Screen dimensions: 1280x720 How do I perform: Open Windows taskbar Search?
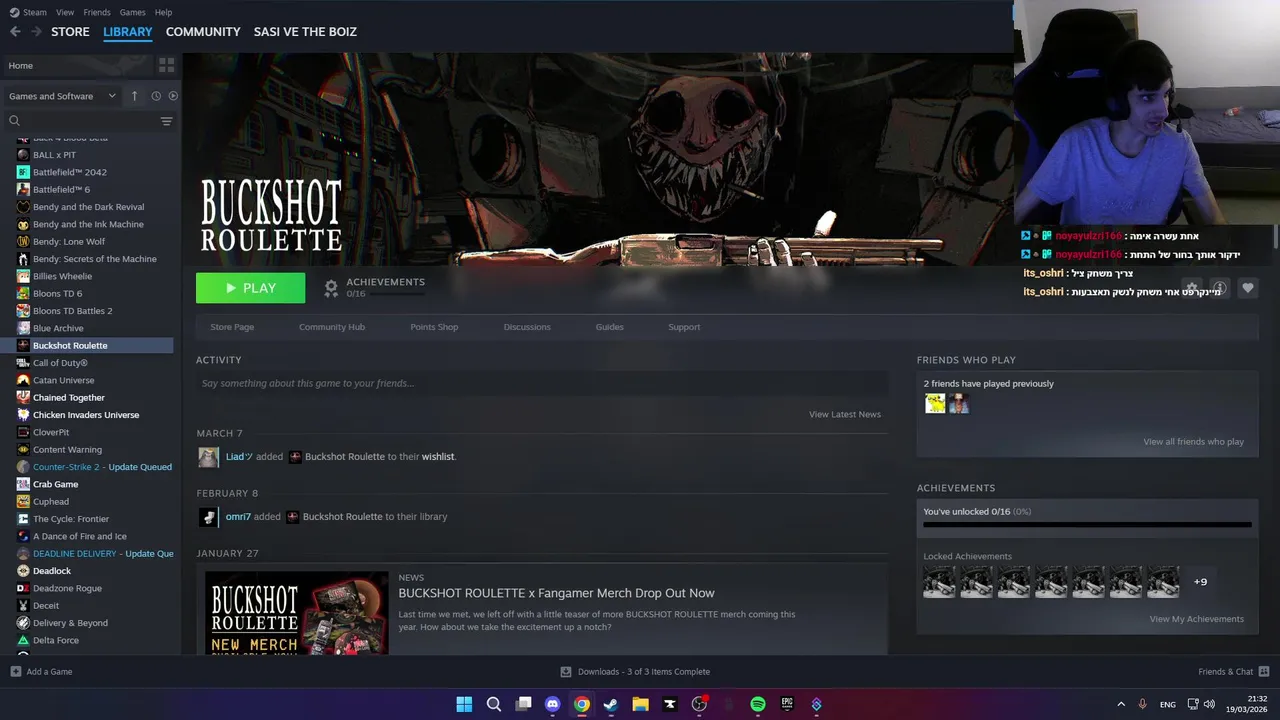coord(494,704)
